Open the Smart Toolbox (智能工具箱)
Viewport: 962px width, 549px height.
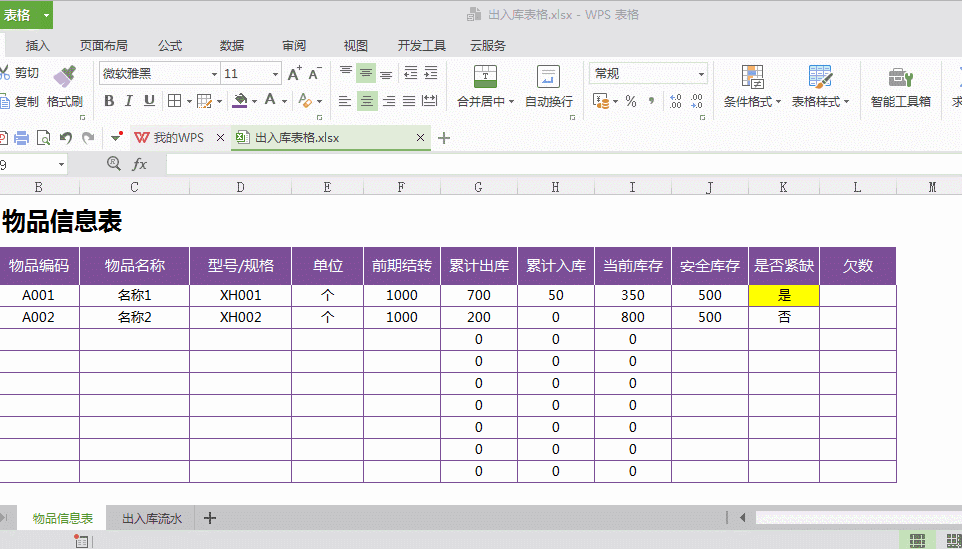coord(901,86)
